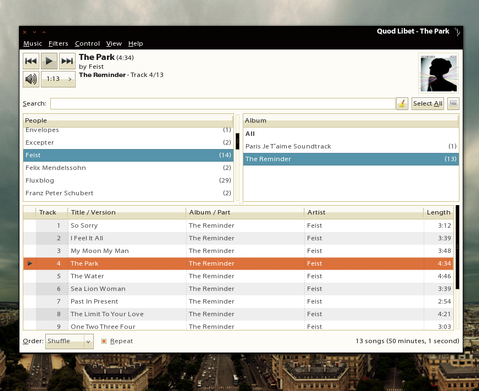Click the broom icon to clear search
Screen dimensions: 479x391
[x=402, y=104]
